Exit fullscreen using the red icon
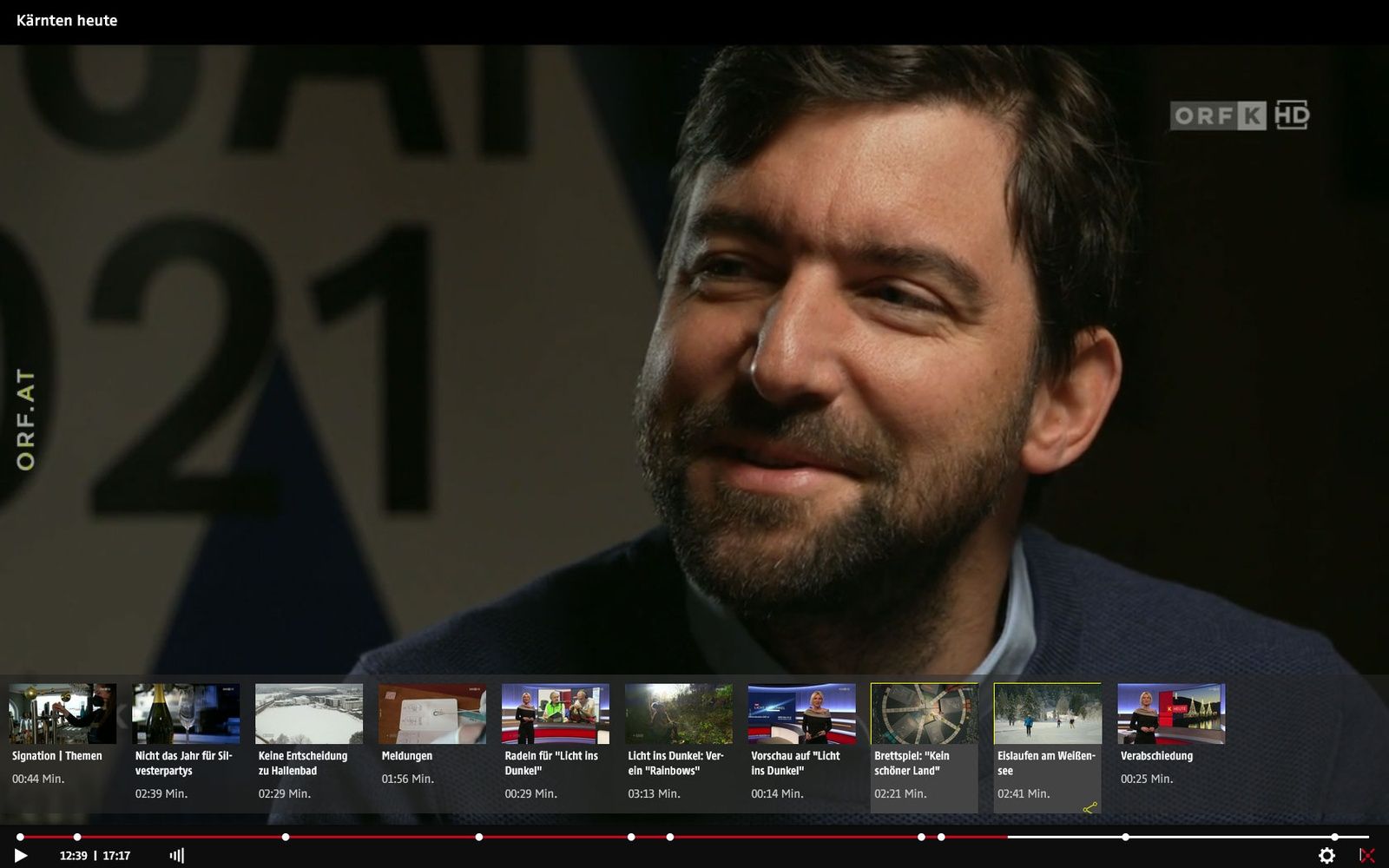The image size is (1389, 868). pyautogui.click(x=1366, y=856)
